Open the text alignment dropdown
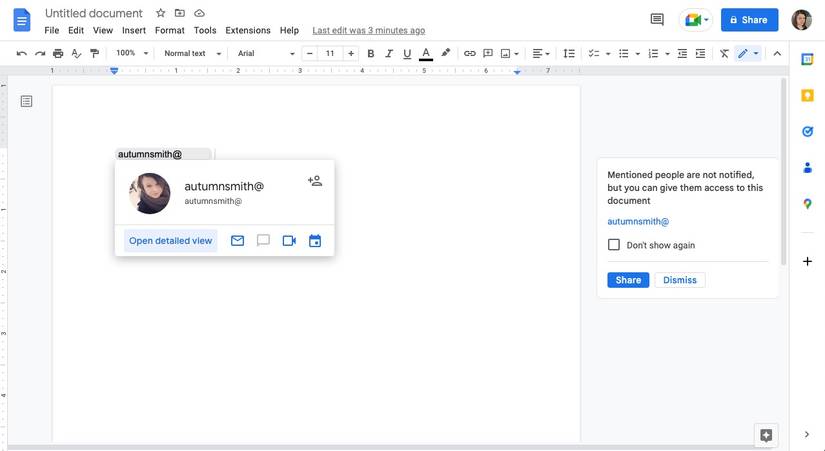This screenshot has height=451, width=825. (540, 53)
